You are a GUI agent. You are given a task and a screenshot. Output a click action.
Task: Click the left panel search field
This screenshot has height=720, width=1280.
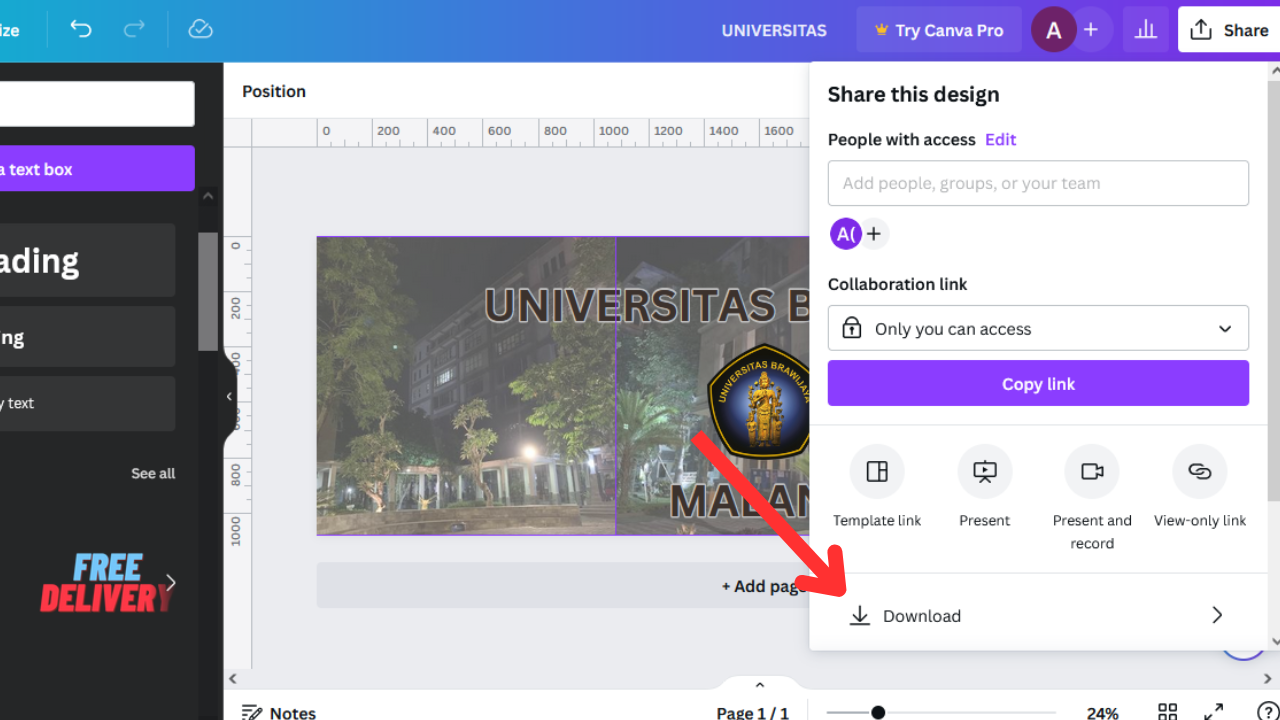click(97, 104)
